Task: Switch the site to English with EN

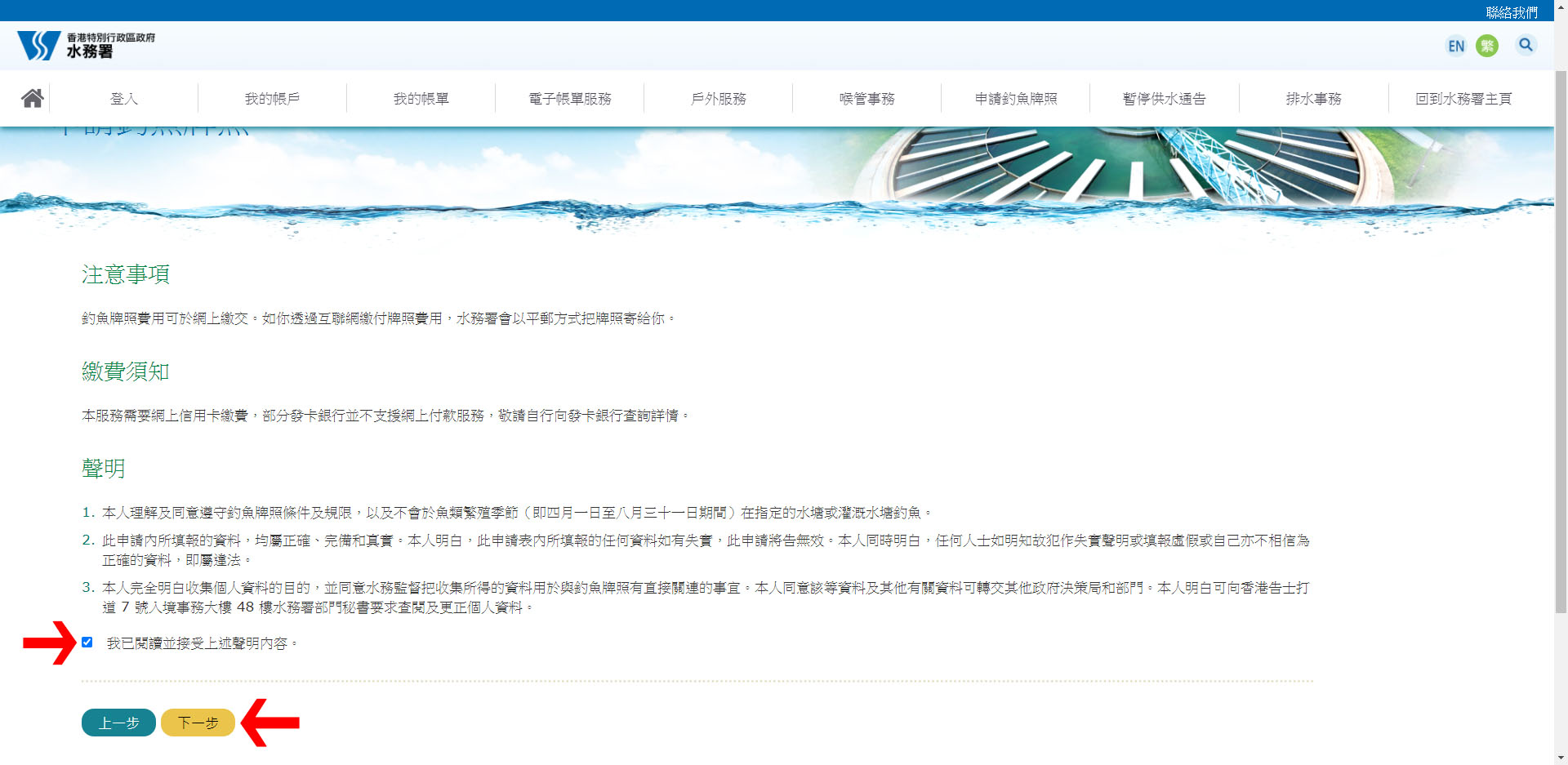Action: tap(1456, 46)
